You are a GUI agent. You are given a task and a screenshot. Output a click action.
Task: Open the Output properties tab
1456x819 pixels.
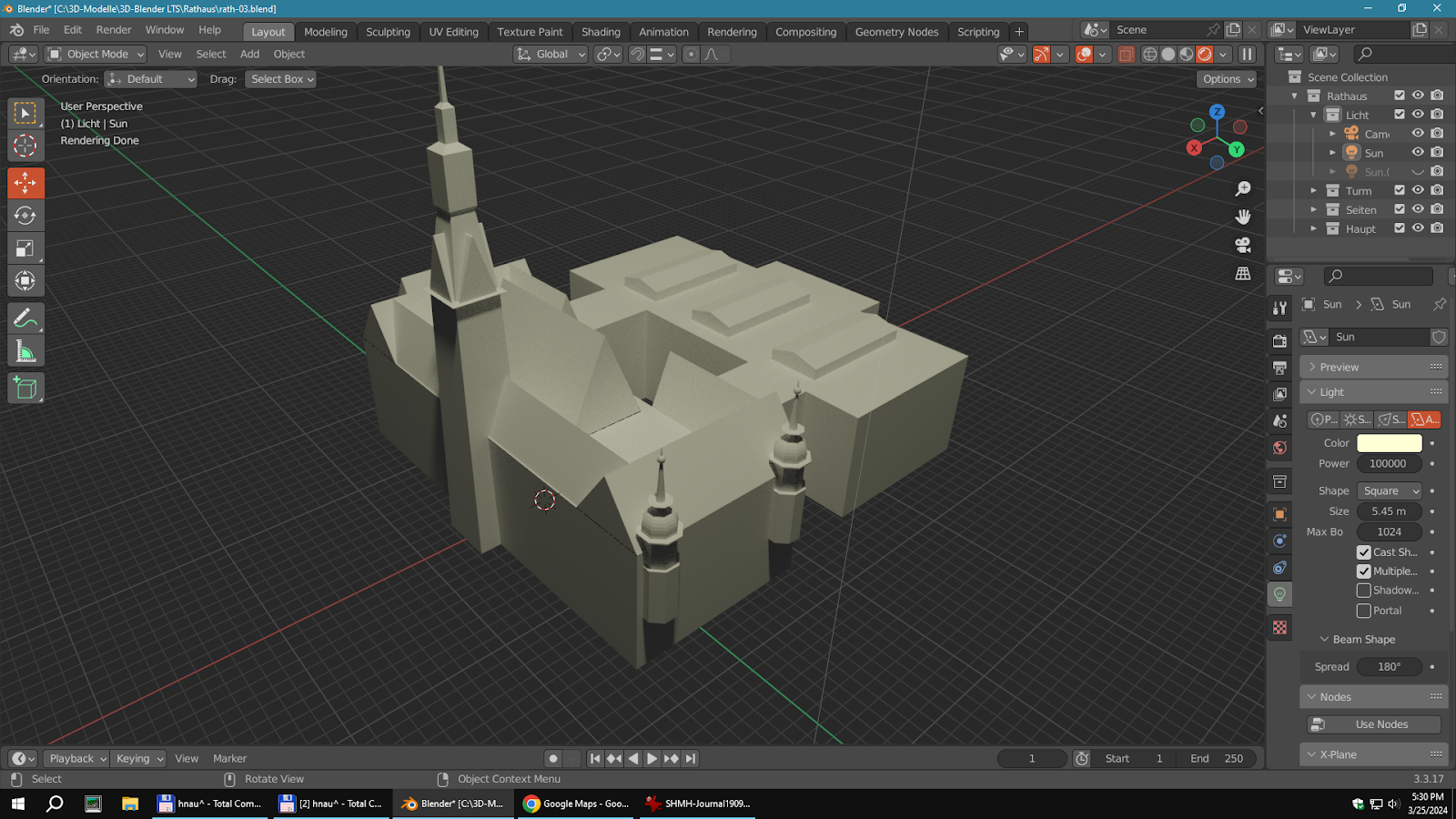1280,368
